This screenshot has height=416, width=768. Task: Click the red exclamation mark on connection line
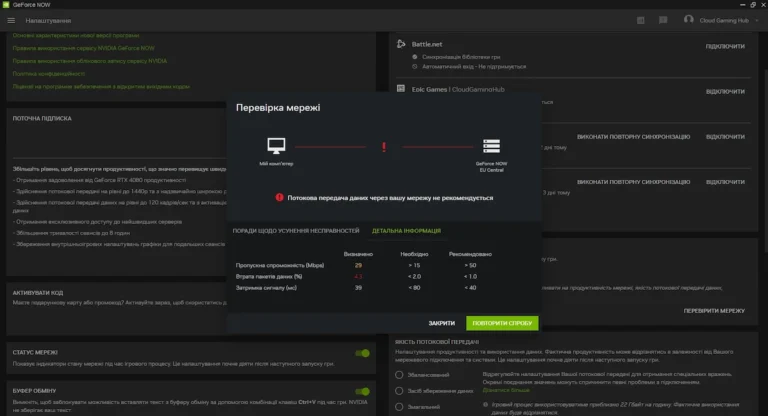pos(384,147)
